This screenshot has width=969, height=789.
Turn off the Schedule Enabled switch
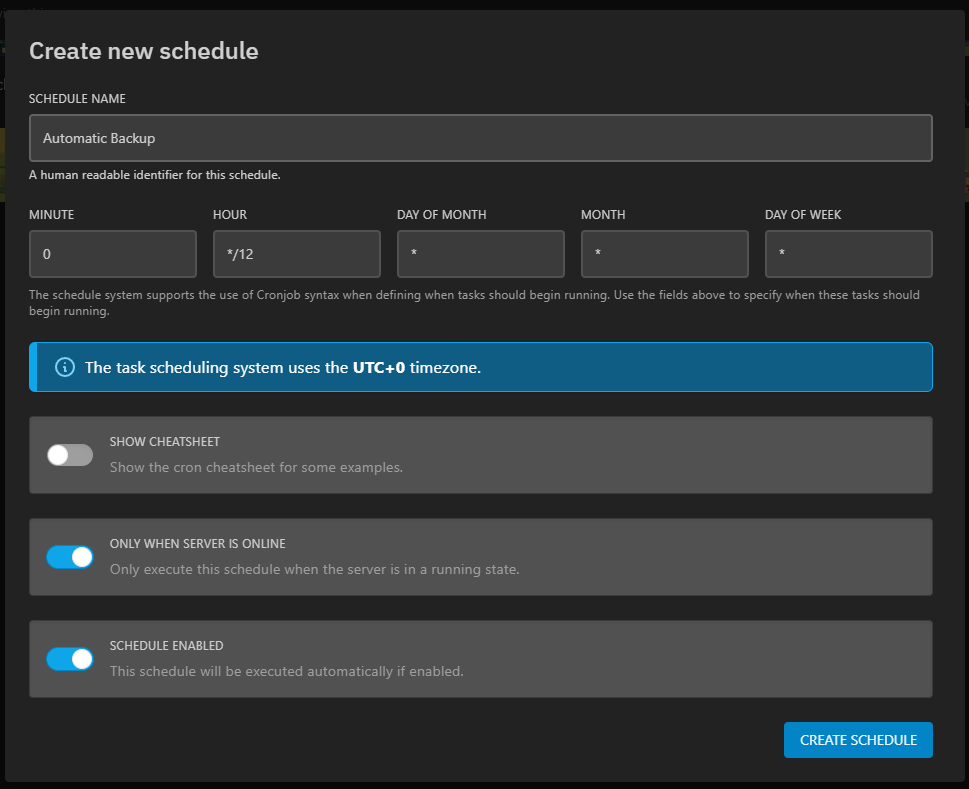click(70, 659)
